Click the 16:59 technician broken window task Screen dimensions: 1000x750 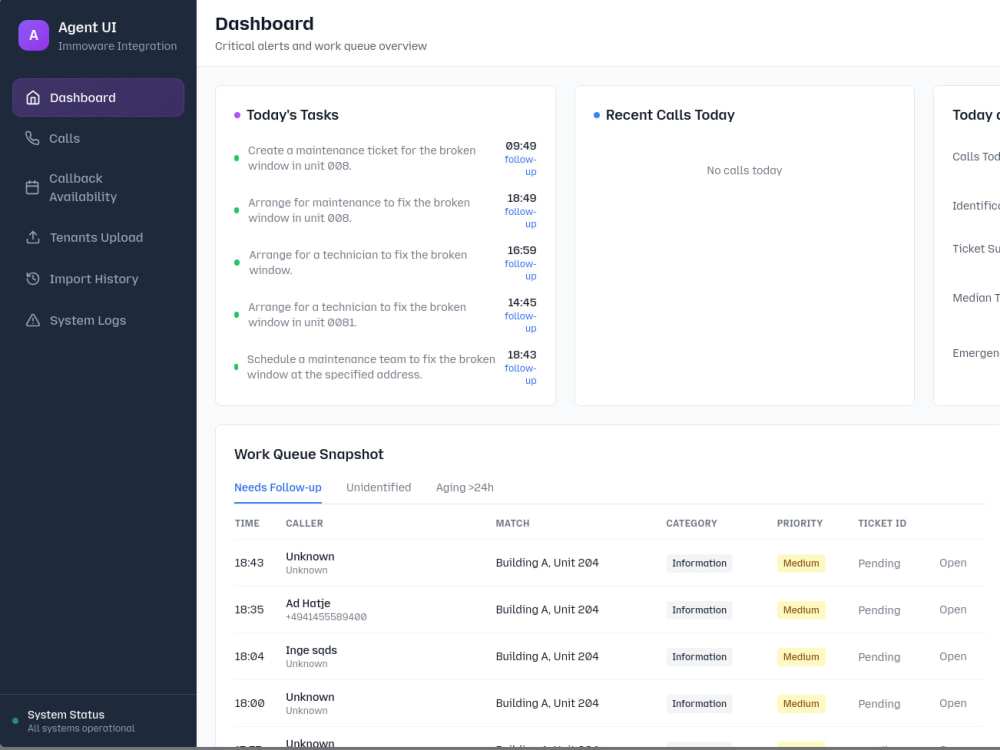358,262
